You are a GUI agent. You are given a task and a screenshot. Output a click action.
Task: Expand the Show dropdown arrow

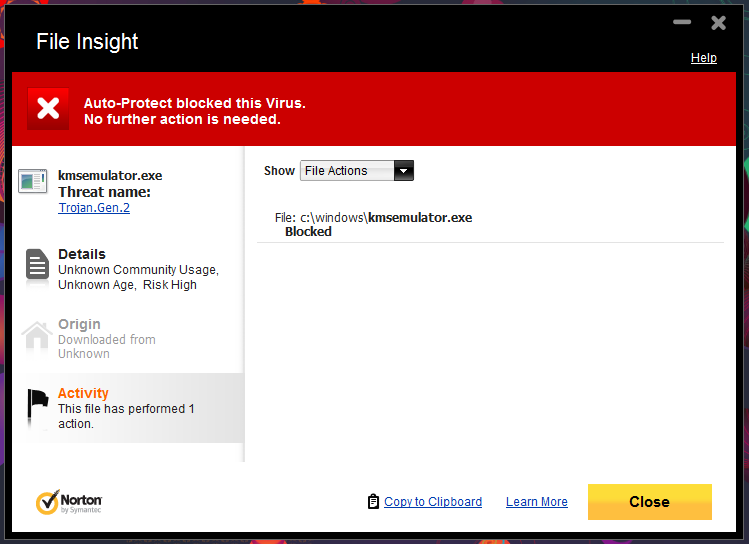click(404, 171)
